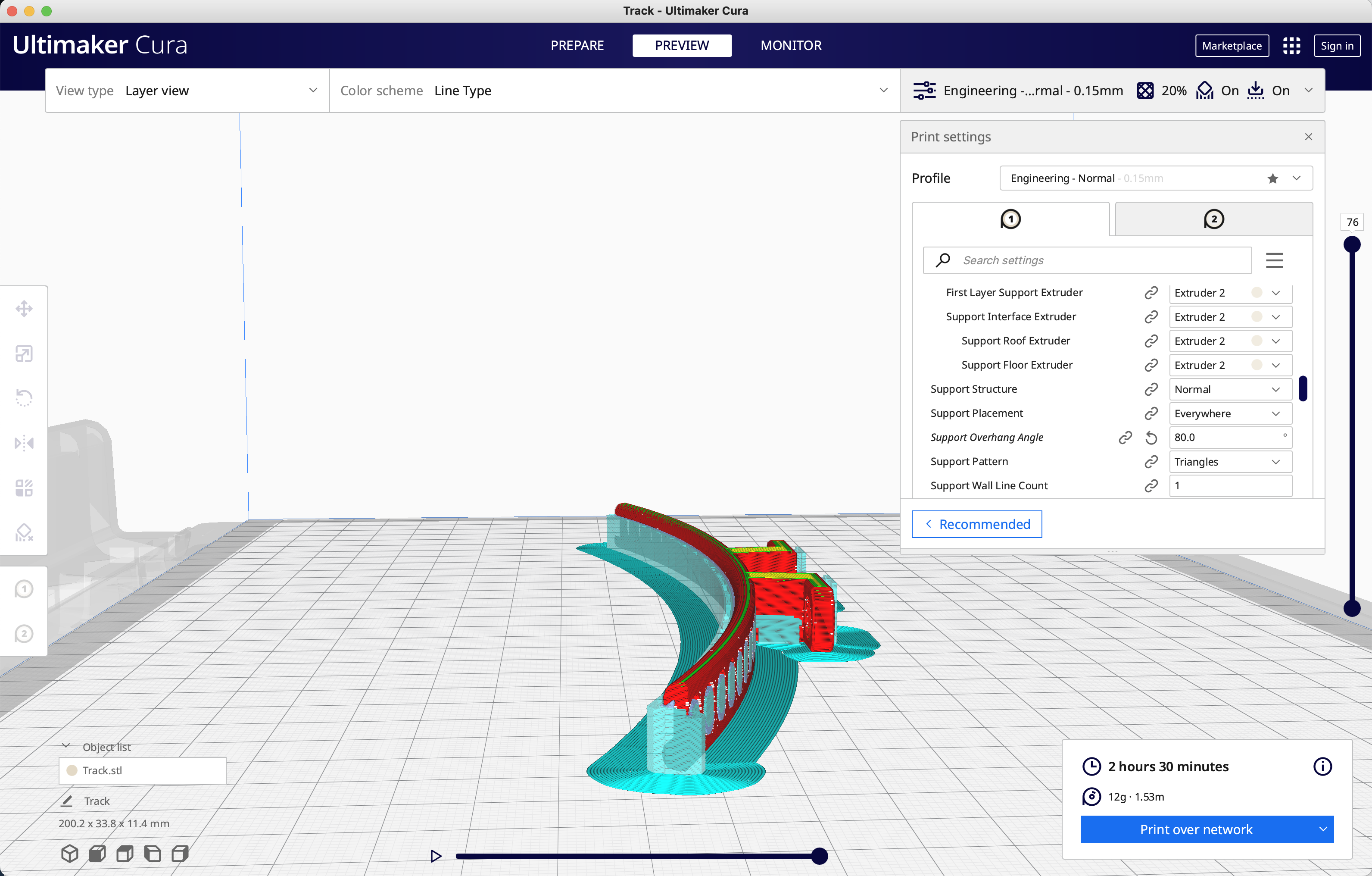Click link icon for Support Pattern

pyautogui.click(x=1151, y=461)
